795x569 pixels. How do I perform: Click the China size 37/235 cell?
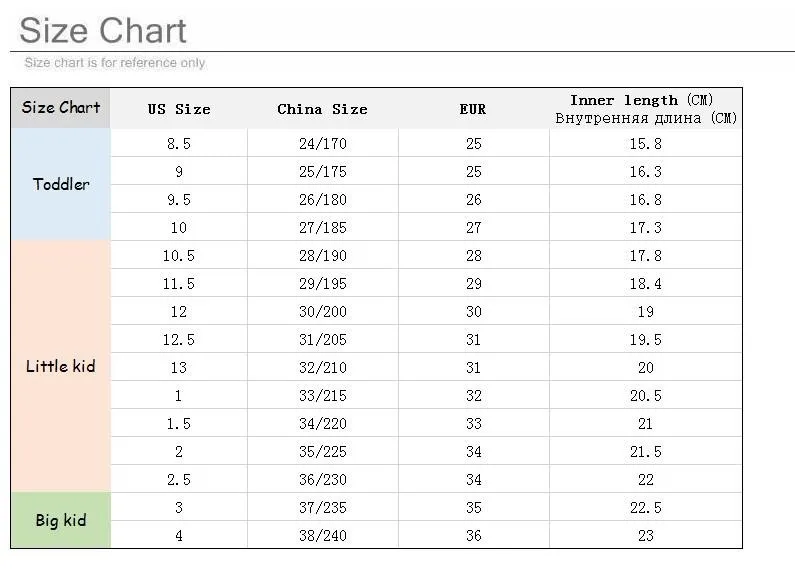322,507
